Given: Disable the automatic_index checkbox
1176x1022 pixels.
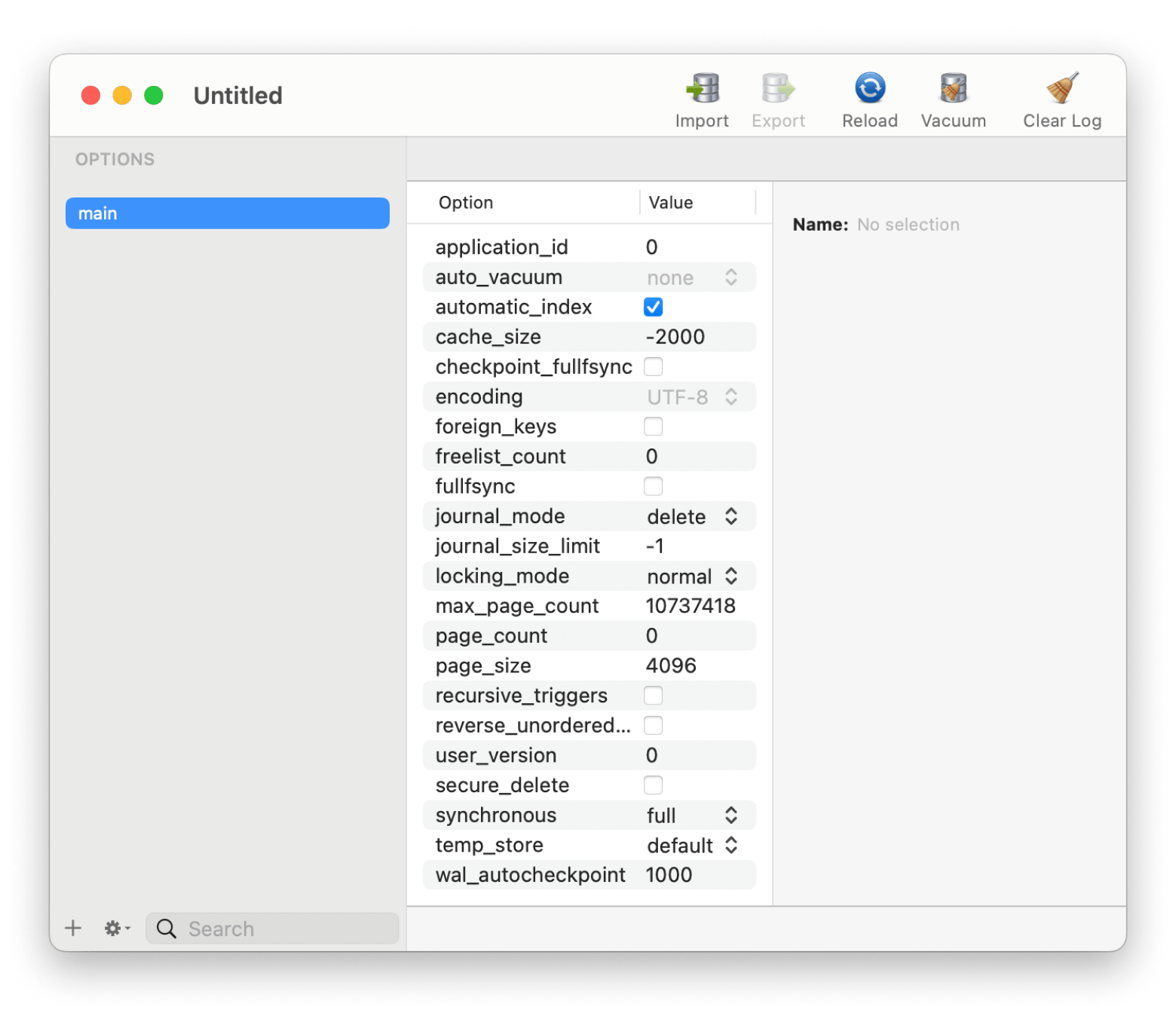Looking at the screenshot, I should tap(653, 308).
